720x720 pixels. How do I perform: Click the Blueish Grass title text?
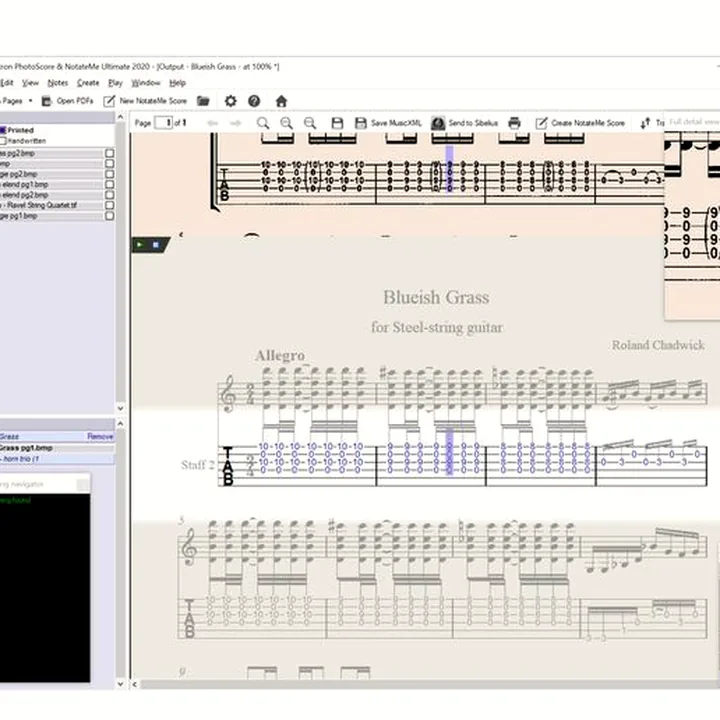tap(436, 297)
